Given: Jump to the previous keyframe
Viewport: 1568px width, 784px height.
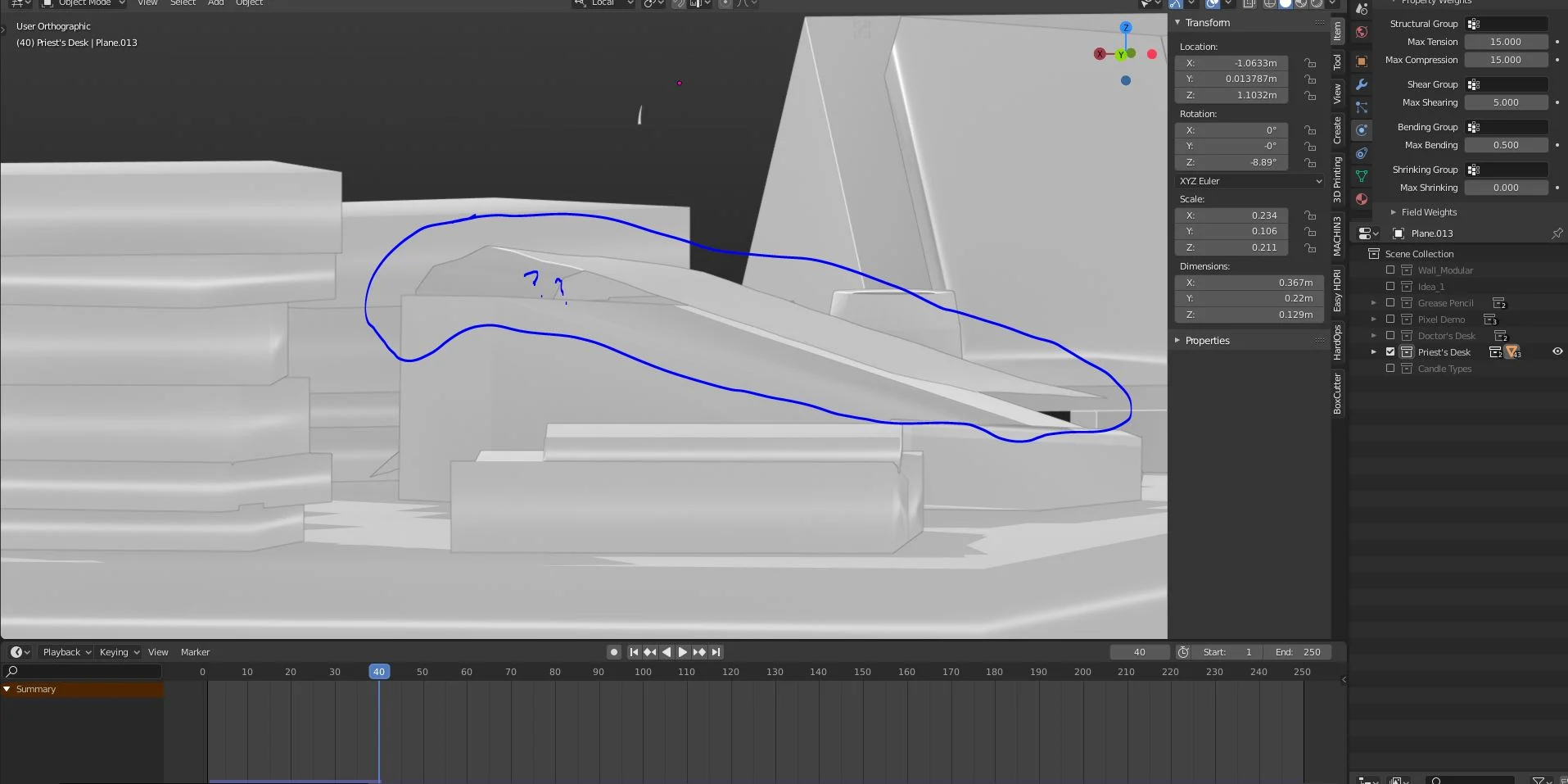Looking at the screenshot, I should point(650,652).
